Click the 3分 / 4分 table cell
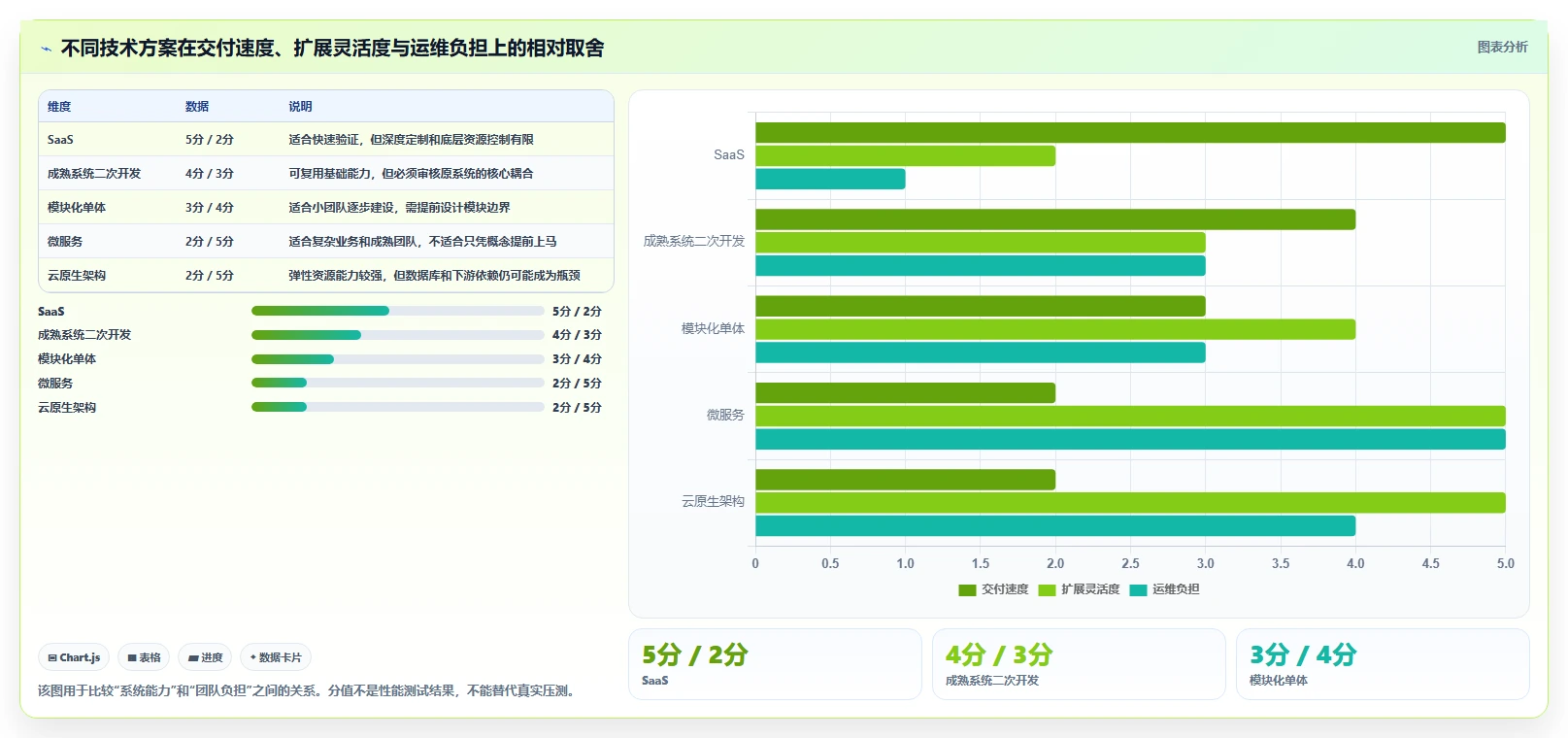This screenshot has height=738, width=1568. tap(210, 208)
